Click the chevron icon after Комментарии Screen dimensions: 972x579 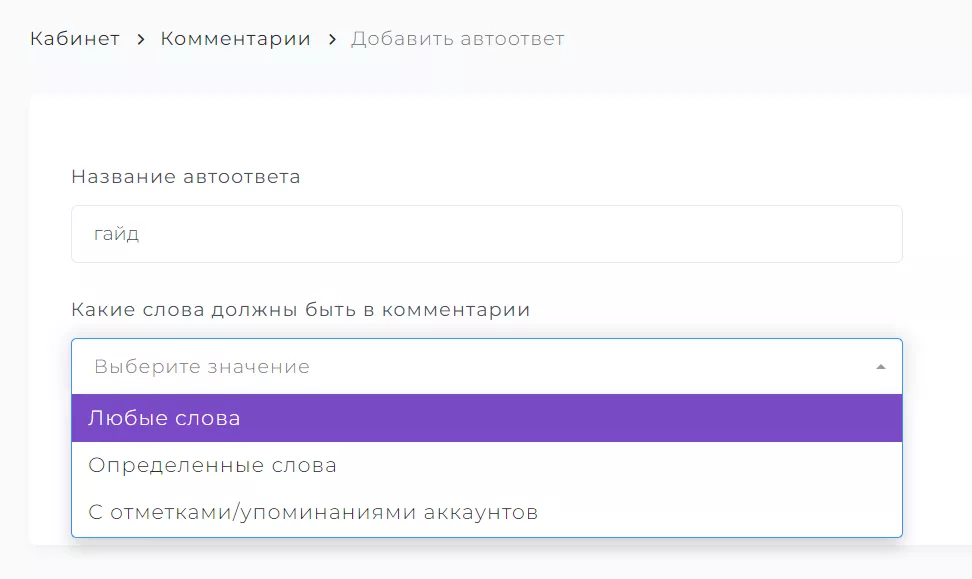(x=332, y=39)
